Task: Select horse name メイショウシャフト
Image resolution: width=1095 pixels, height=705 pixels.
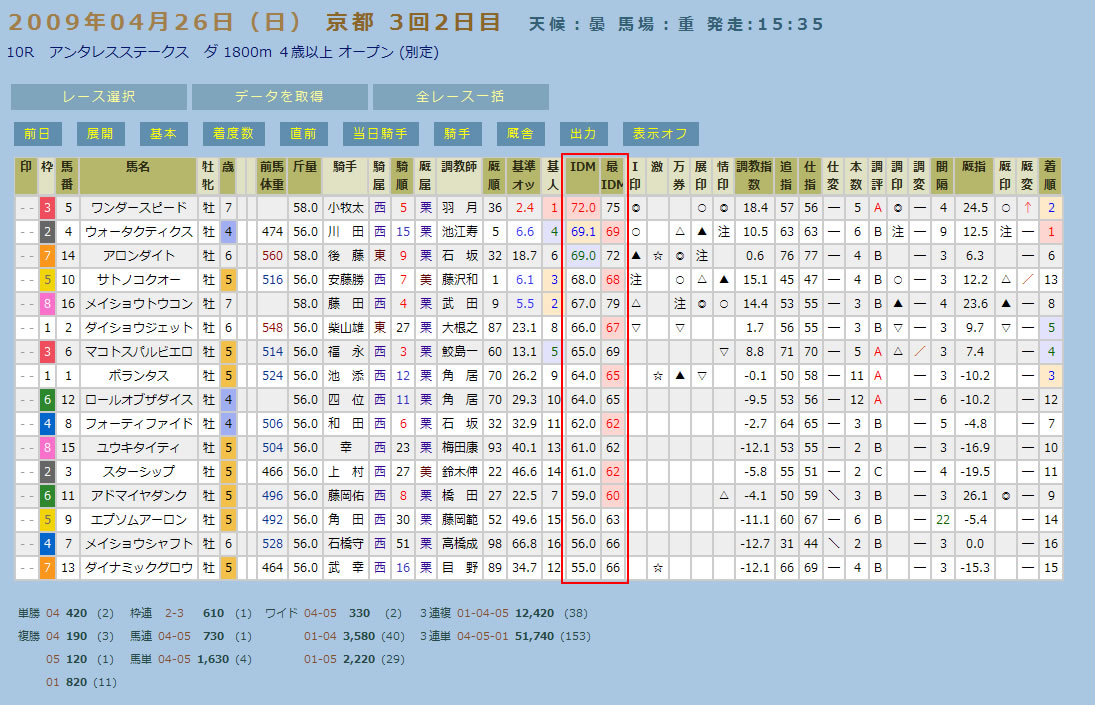Action: pyautogui.click(x=138, y=544)
